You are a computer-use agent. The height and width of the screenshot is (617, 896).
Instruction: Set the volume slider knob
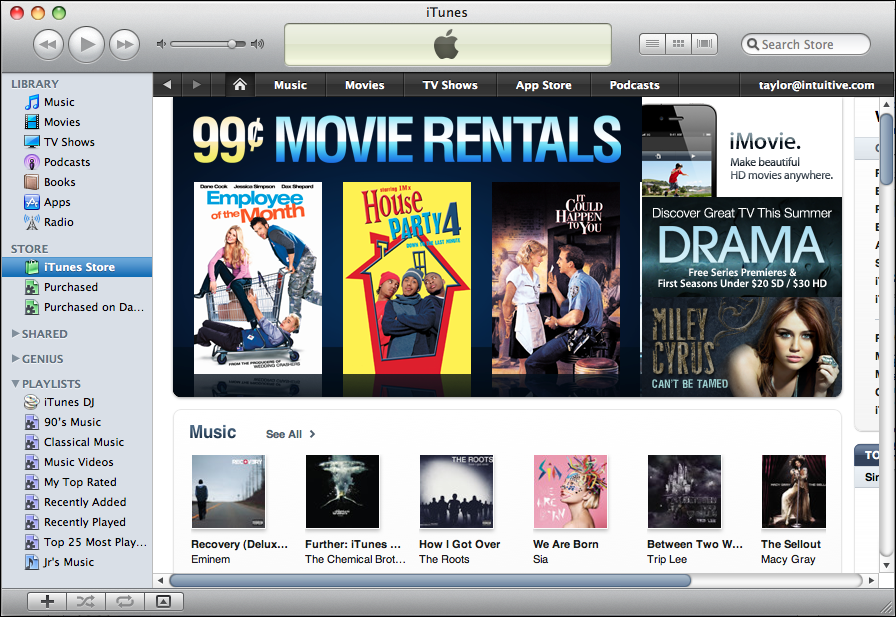tap(232, 44)
